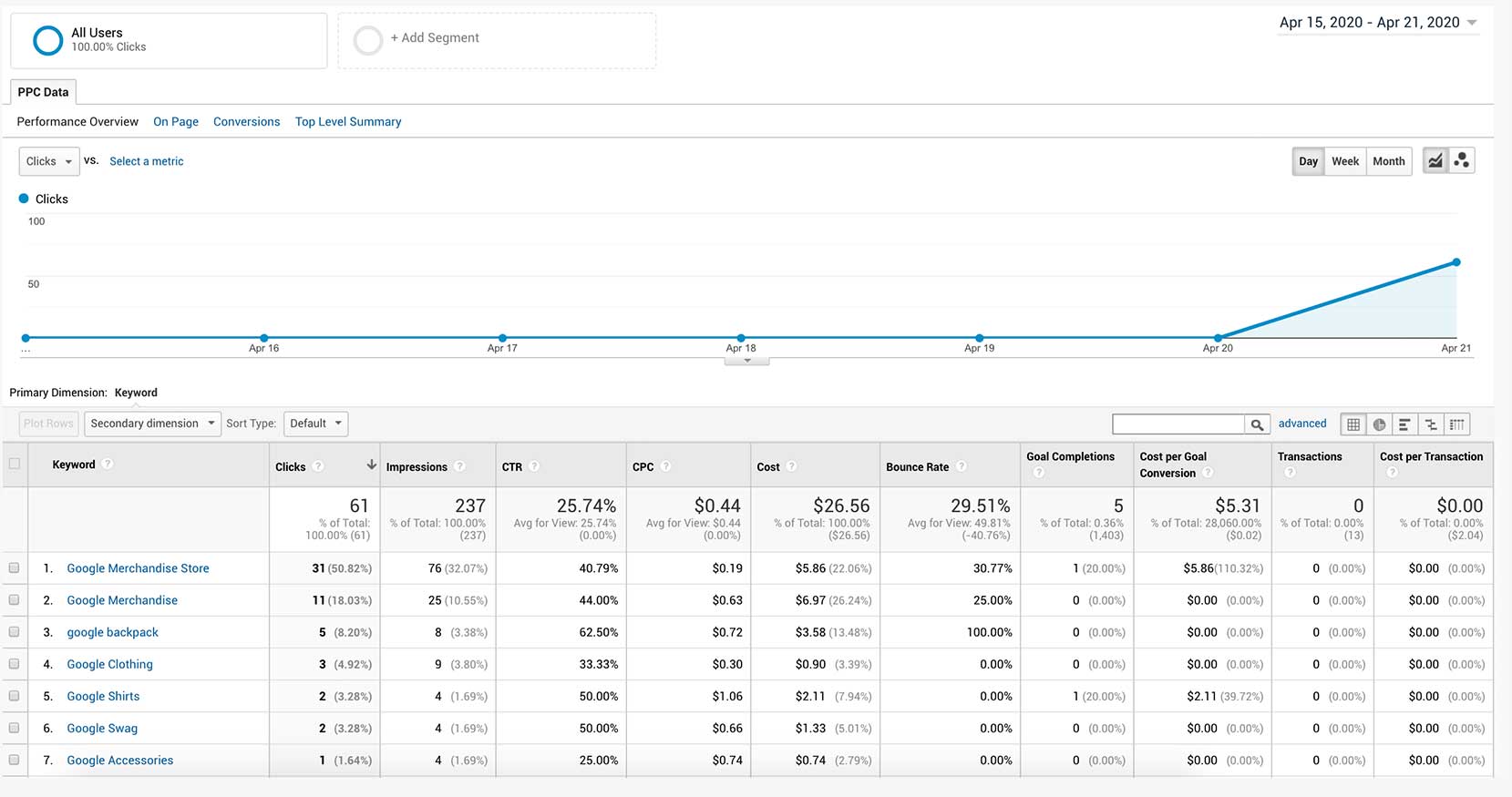
Task: Click help icon under Cost per Transaction header
Action: [x=1392, y=473]
